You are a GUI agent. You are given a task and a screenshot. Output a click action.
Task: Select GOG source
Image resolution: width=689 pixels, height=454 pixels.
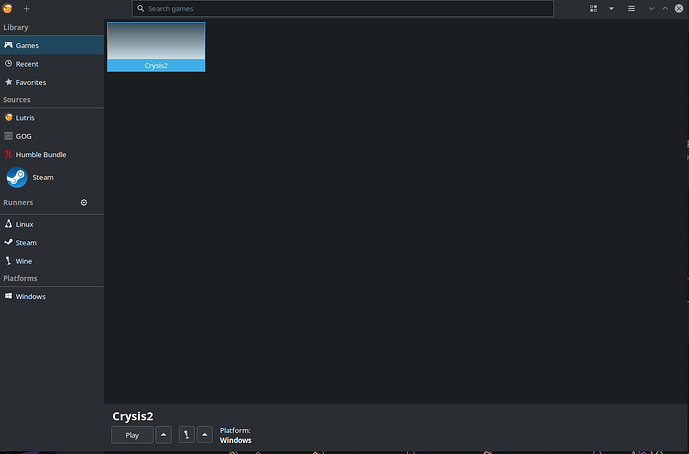pyautogui.click(x=52, y=136)
